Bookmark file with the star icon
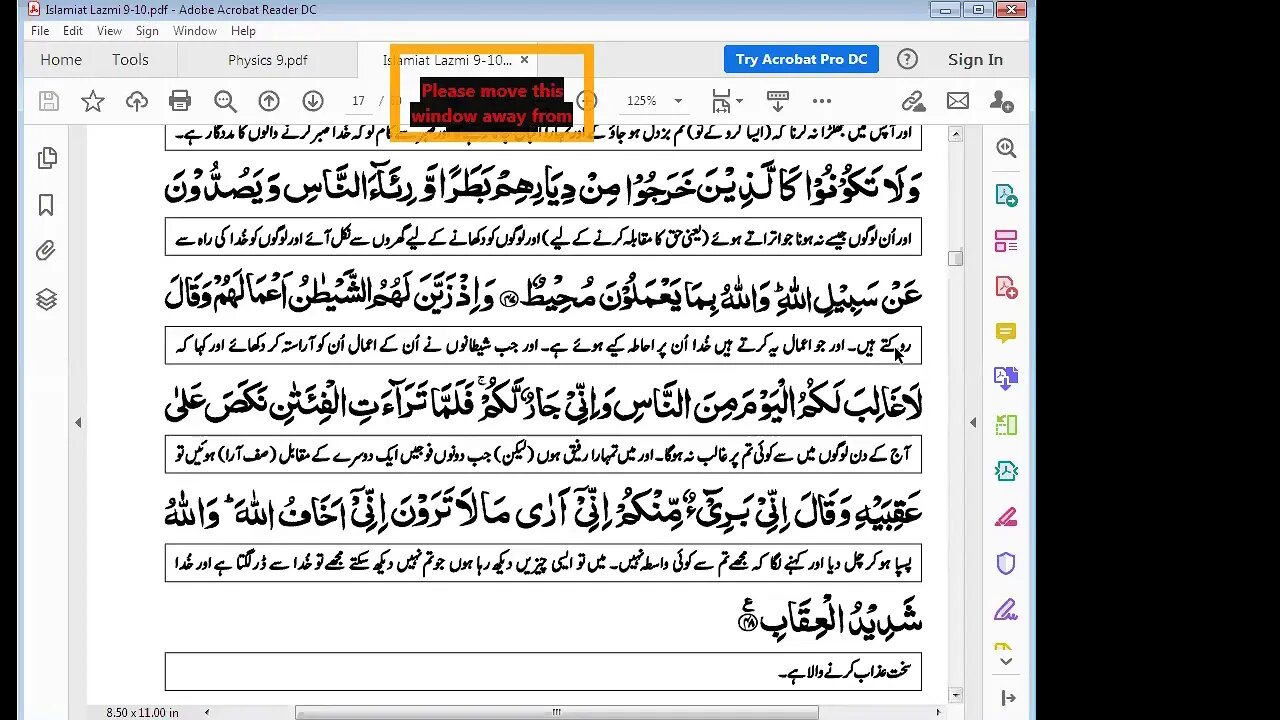Image resolution: width=1280 pixels, height=720 pixels. 92,101
